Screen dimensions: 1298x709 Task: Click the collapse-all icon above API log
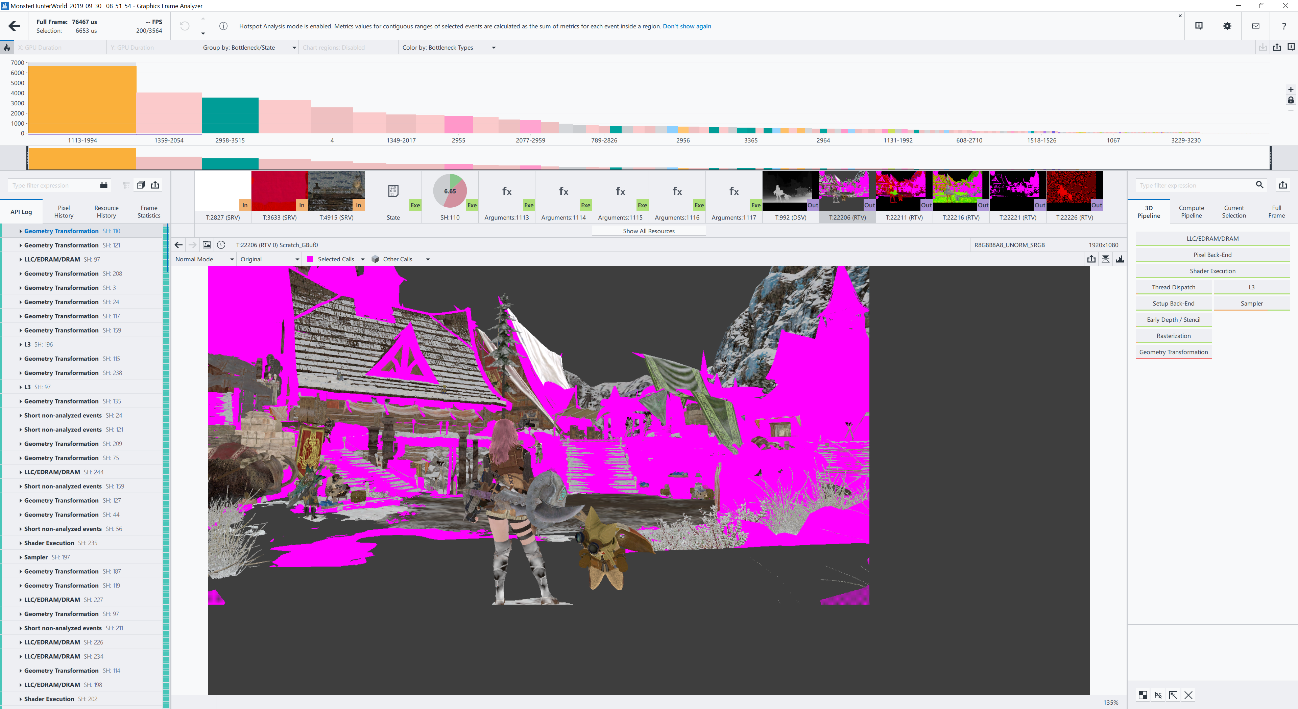pos(141,185)
